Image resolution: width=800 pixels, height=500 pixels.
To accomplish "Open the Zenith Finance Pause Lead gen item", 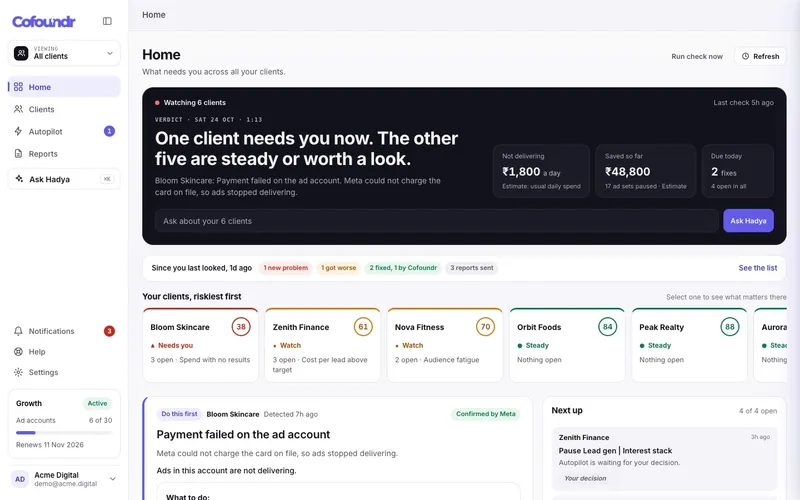I will coord(664,459).
